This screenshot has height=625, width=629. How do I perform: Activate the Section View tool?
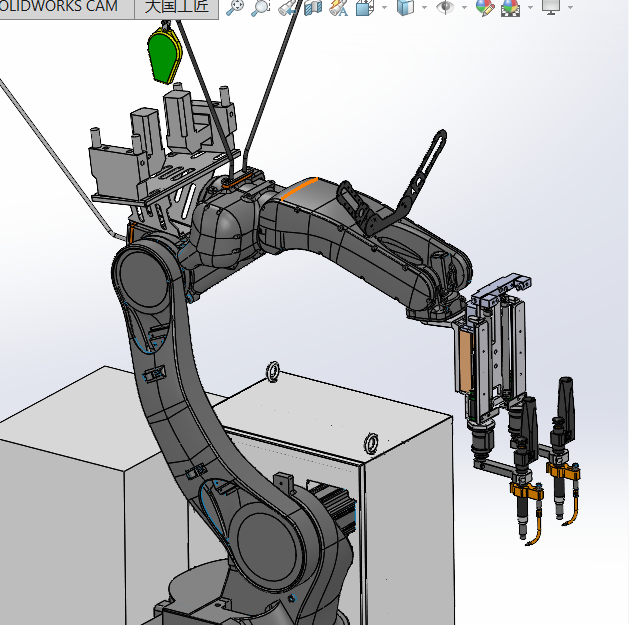click(x=313, y=7)
